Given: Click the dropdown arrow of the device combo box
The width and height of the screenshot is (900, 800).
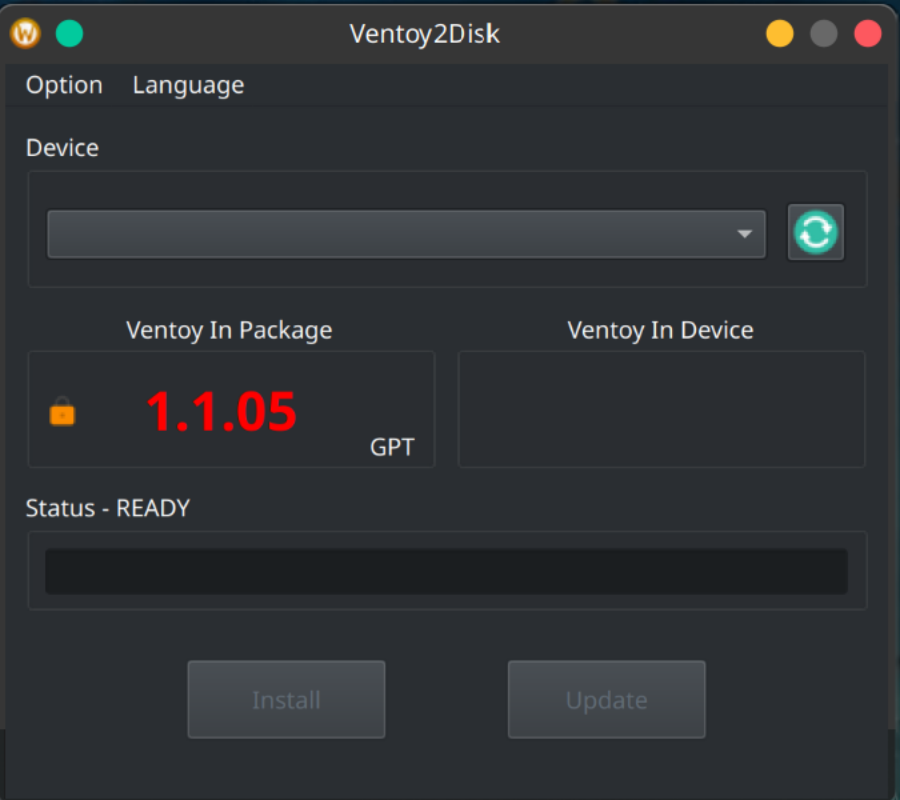Looking at the screenshot, I should coord(745,233).
